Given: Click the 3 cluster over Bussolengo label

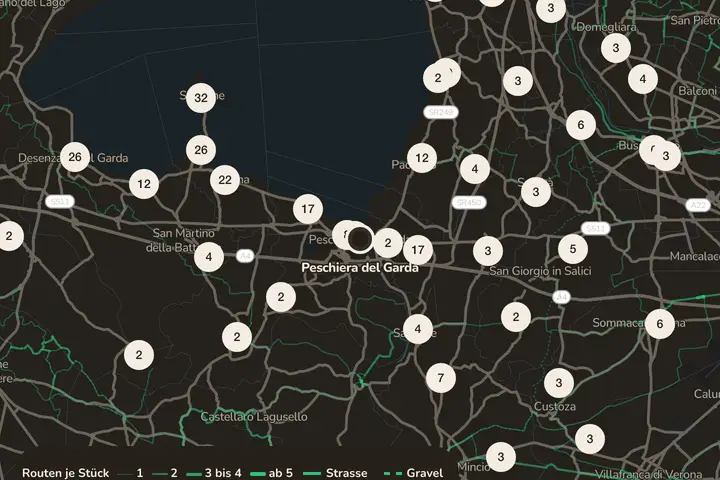Looking at the screenshot, I should pos(666,156).
